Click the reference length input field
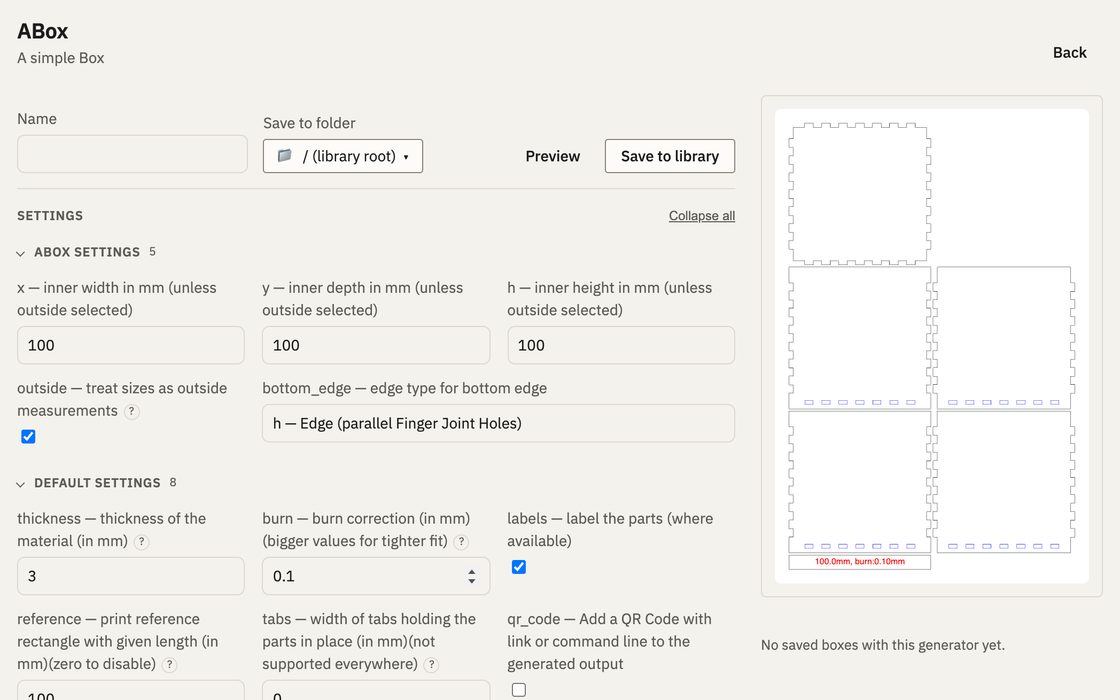The height and width of the screenshot is (700, 1120). pyautogui.click(x=131, y=691)
